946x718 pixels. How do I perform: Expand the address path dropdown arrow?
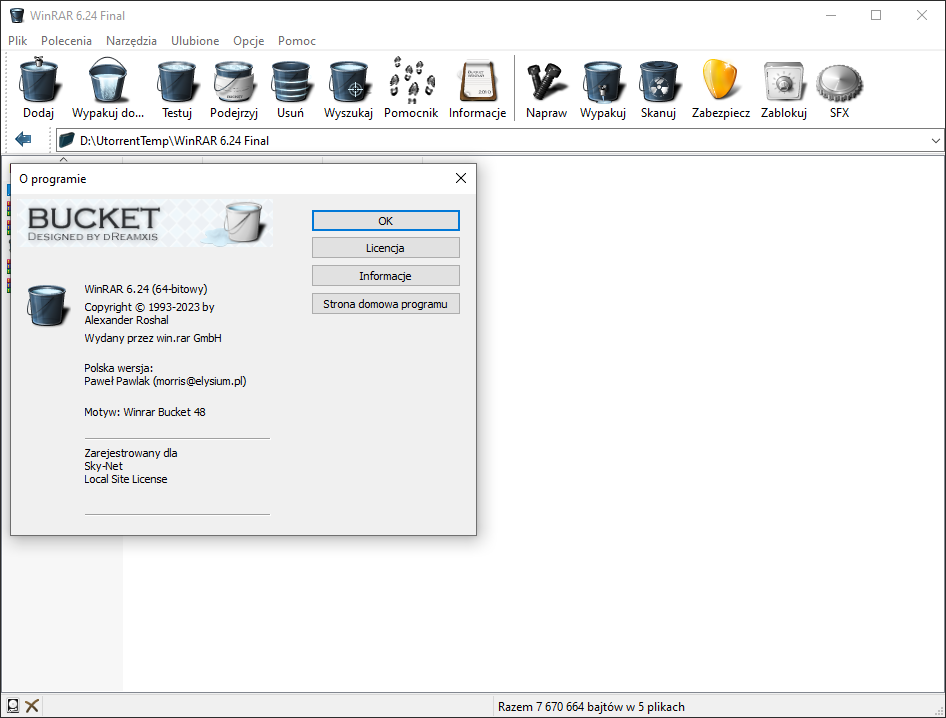935,141
